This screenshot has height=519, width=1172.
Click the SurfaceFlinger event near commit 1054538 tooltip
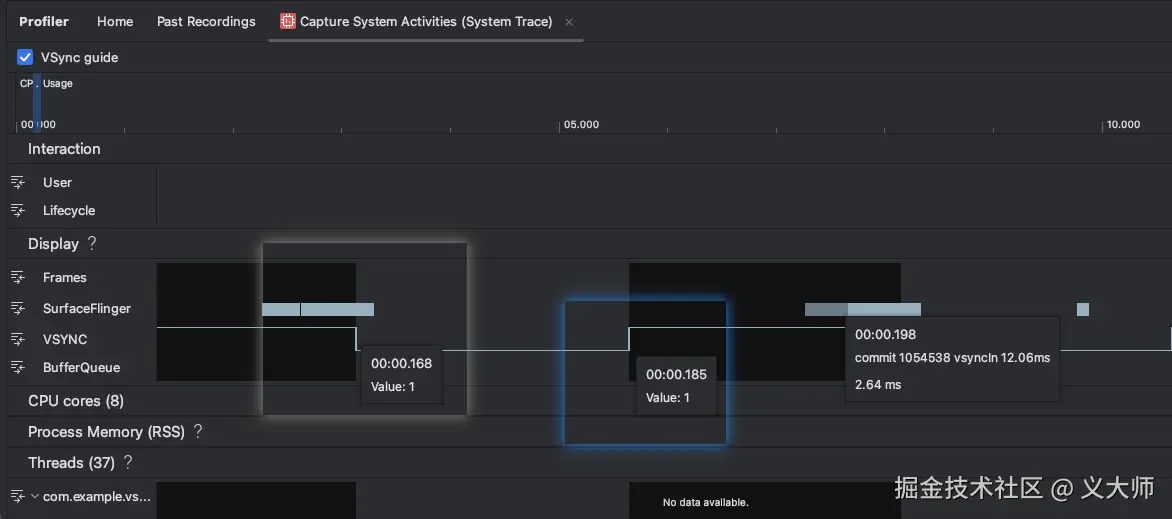click(883, 309)
